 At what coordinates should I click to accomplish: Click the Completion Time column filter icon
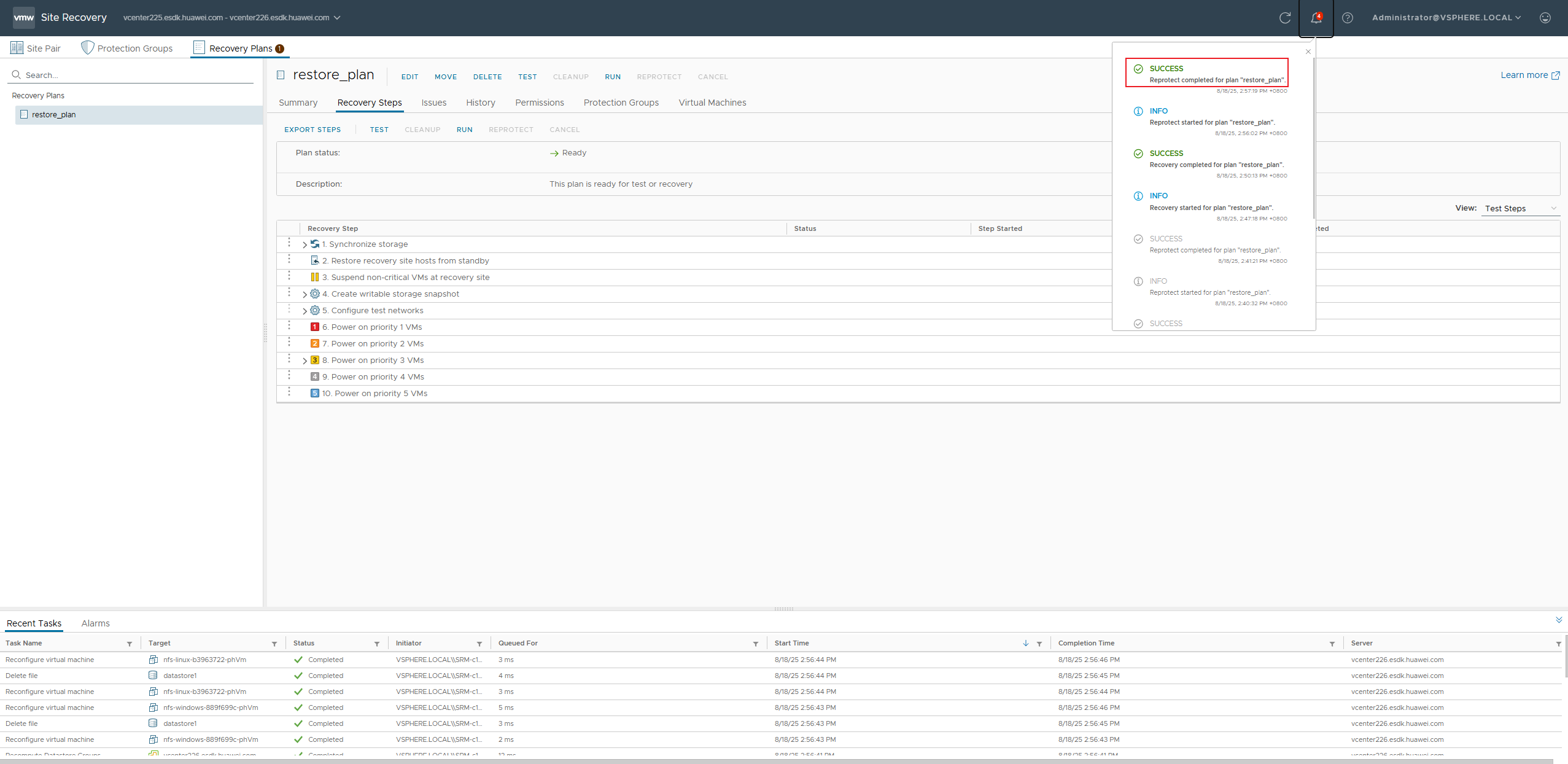coord(1332,644)
